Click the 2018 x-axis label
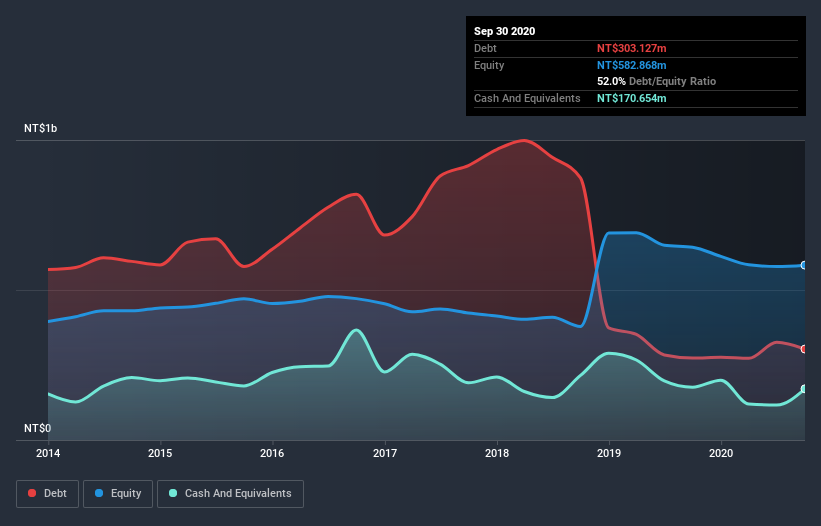The width and height of the screenshot is (821, 526). pyautogui.click(x=497, y=453)
